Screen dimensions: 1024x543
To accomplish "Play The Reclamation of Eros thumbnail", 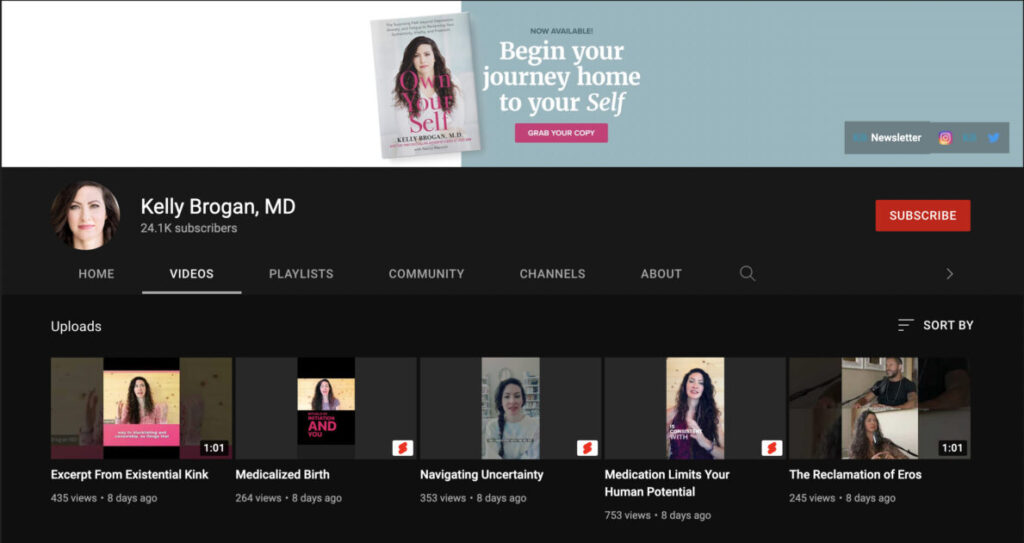I will (x=880, y=408).
